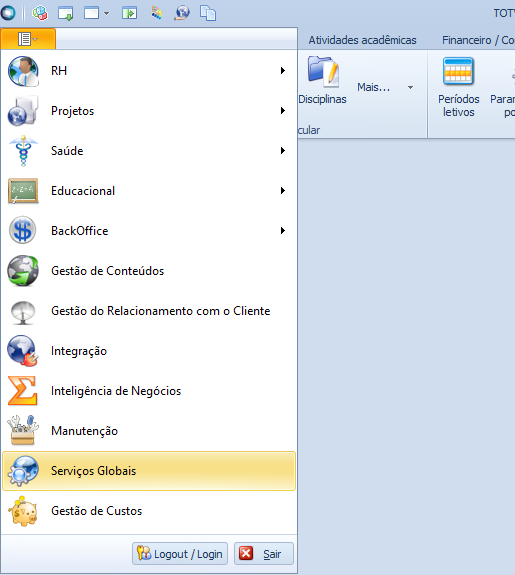Screen dimensions: 515x575
Task: Open the RH module icon
Action: click(x=23, y=71)
